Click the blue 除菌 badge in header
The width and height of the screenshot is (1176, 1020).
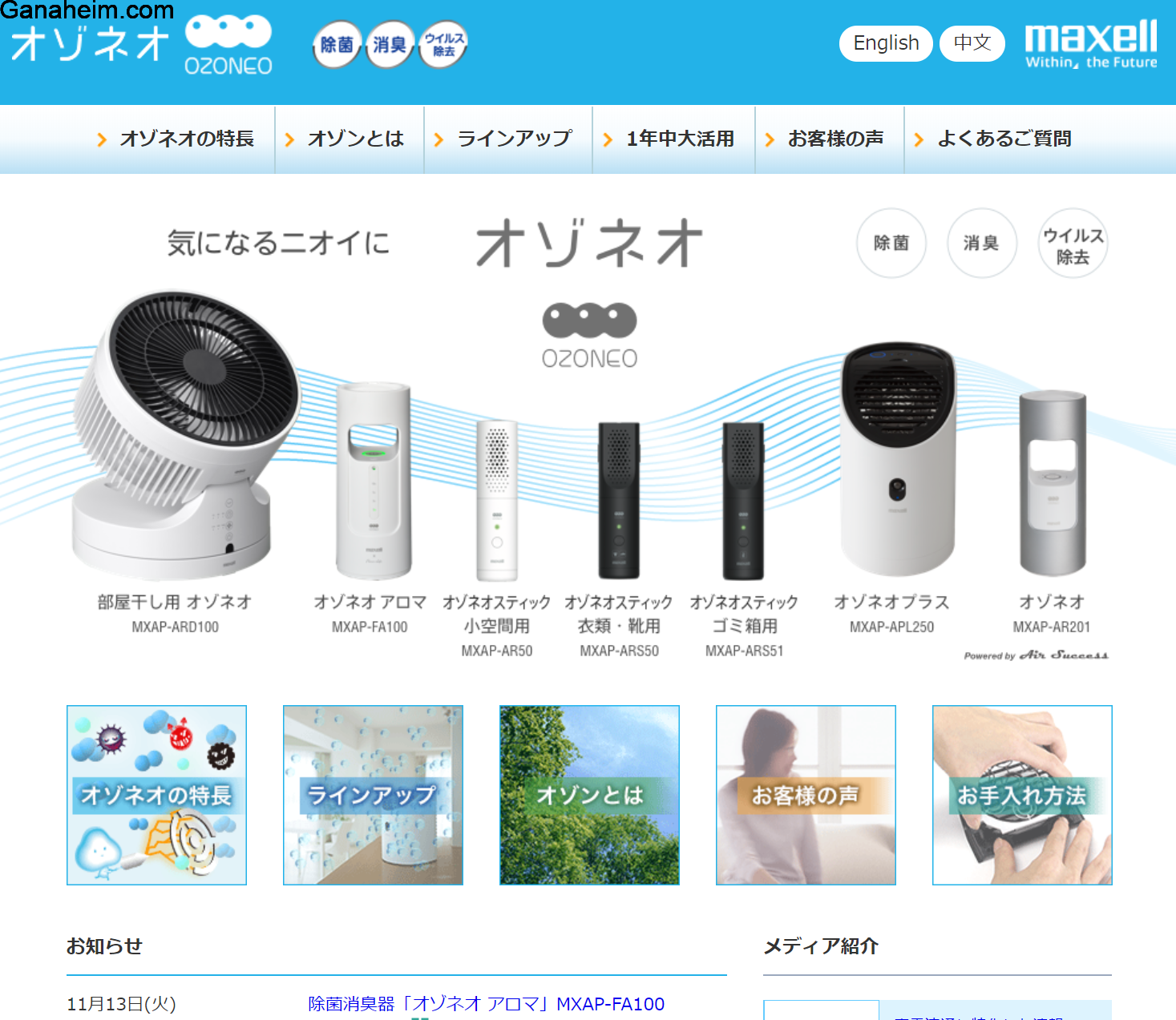(337, 45)
